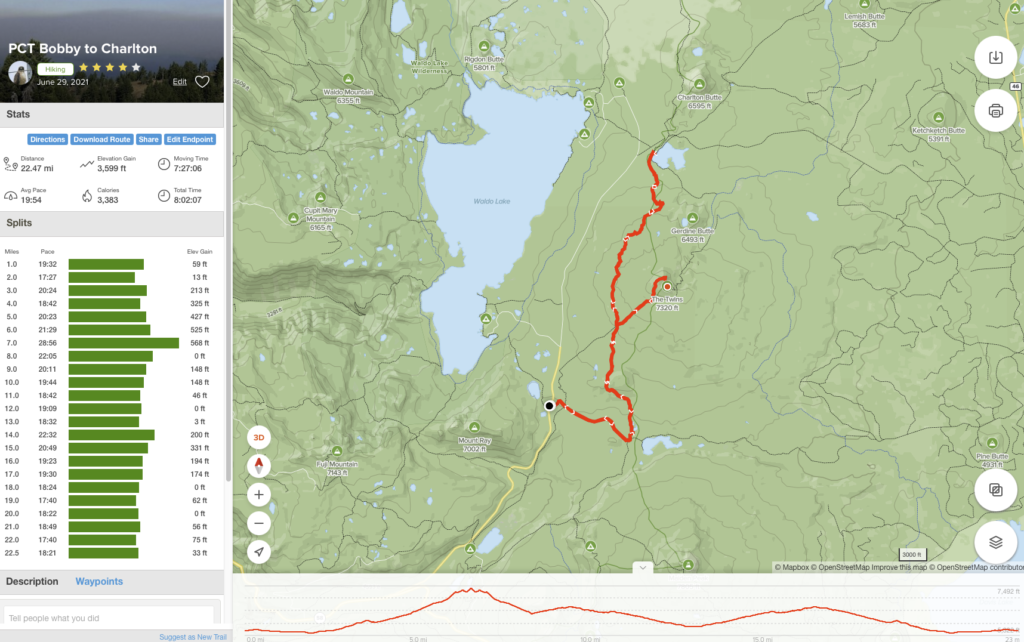This screenshot has height=642, width=1024.
Task: Click the Suggest as New Trail link
Action: (193, 637)
